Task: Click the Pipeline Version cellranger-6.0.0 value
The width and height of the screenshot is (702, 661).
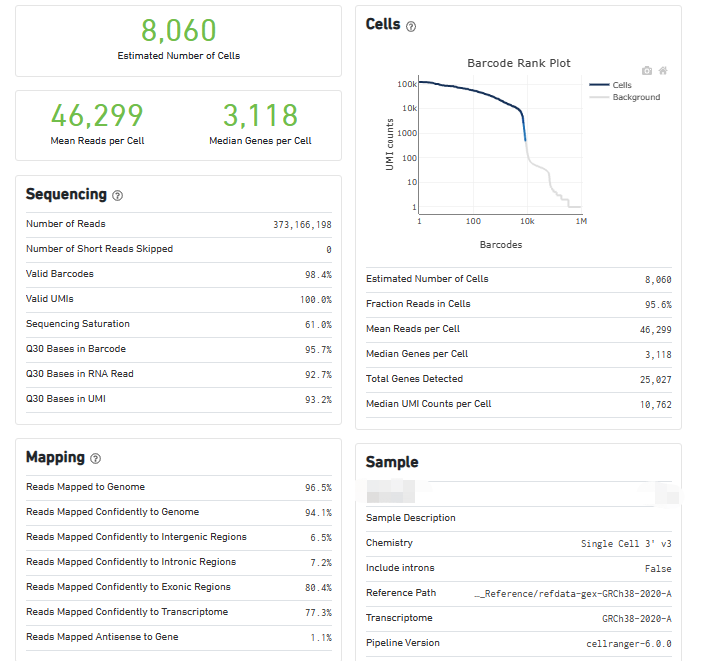Action: tap(628, 643)
